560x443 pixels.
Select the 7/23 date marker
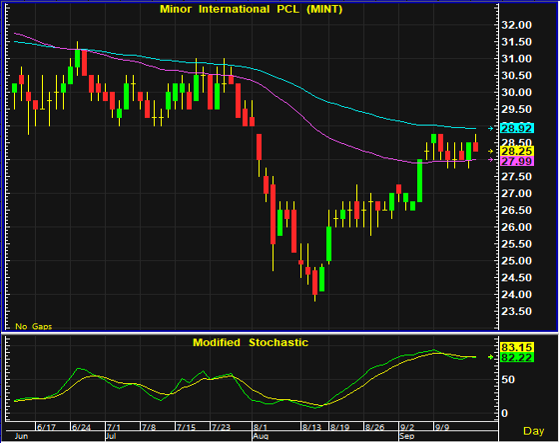click(x=221, y=427)
